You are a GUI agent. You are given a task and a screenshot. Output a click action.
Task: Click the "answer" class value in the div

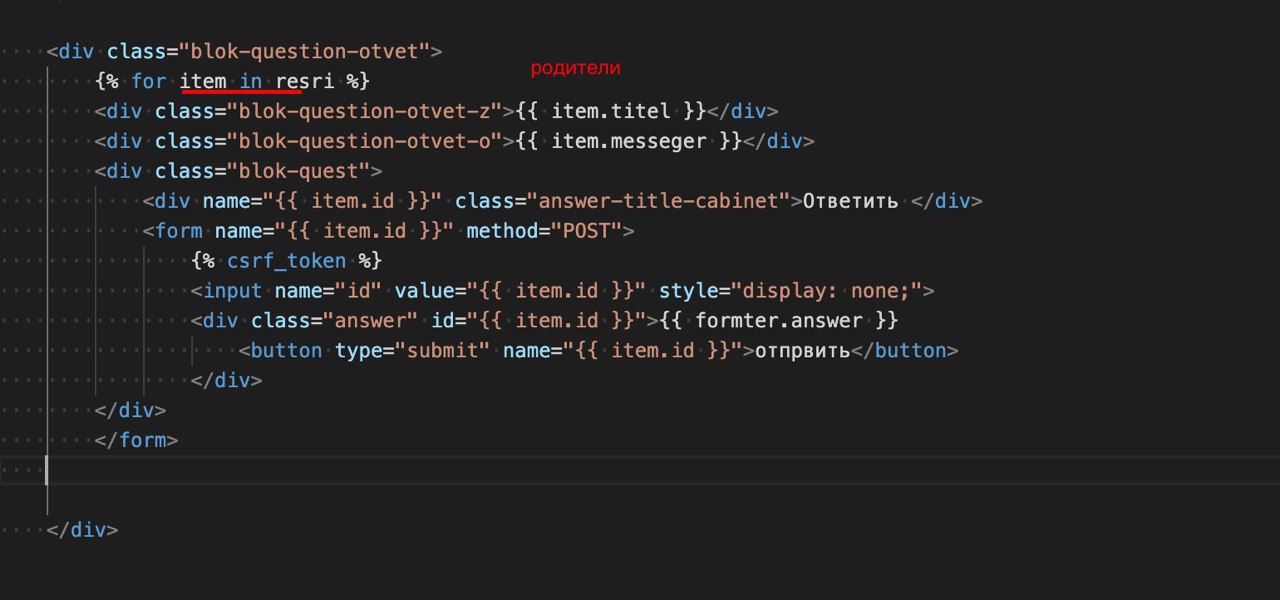click(x=371, y=321)
